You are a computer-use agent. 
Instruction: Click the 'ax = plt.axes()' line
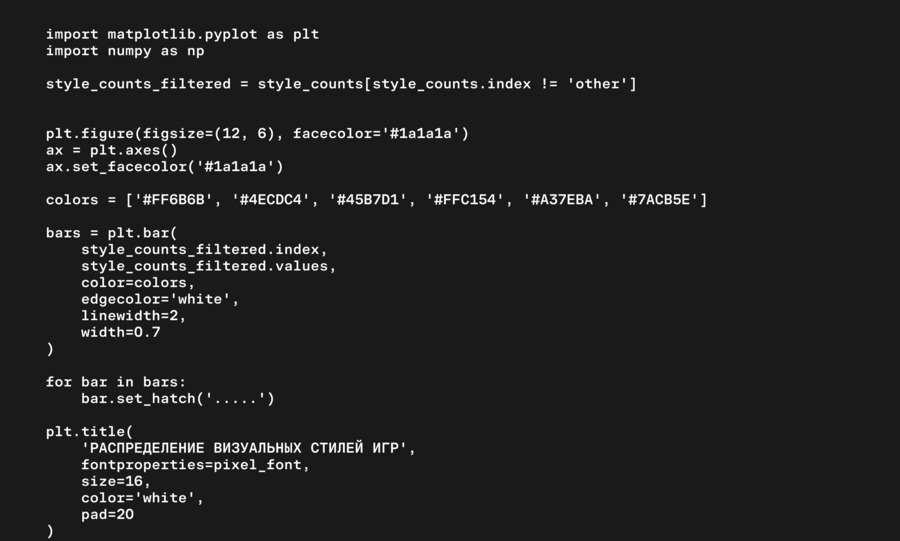point(111,150)
